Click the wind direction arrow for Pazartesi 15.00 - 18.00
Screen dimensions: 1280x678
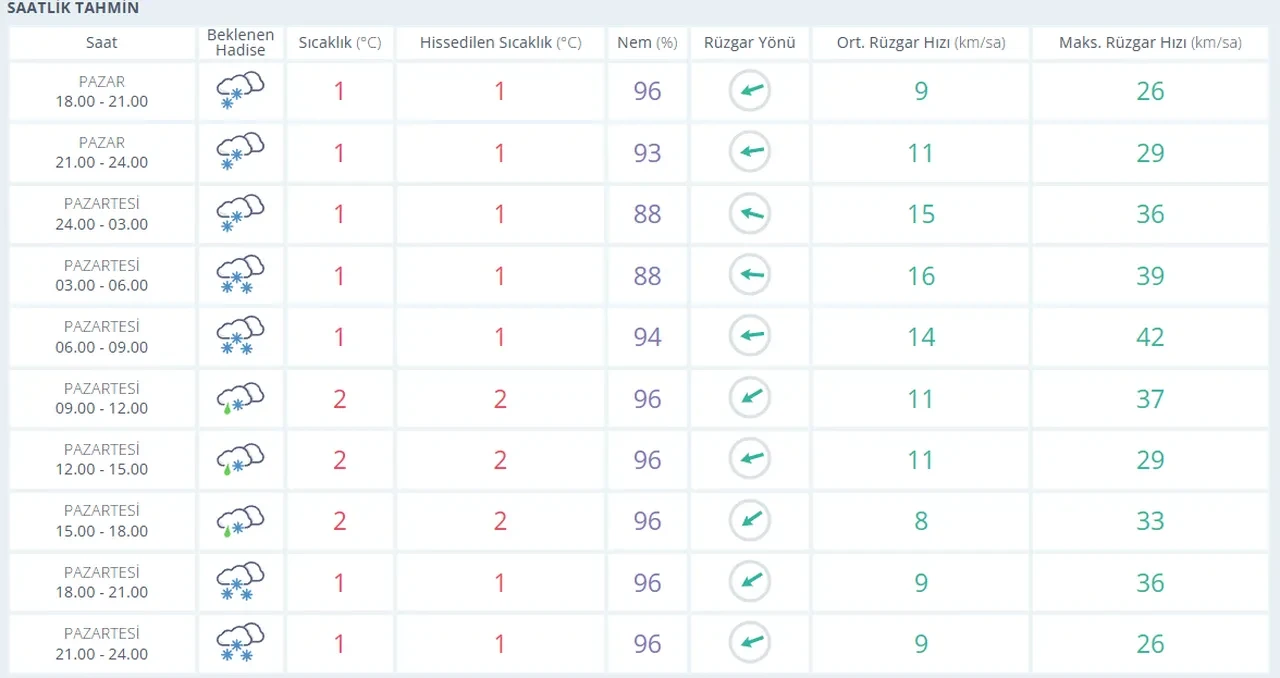[749, 520]
